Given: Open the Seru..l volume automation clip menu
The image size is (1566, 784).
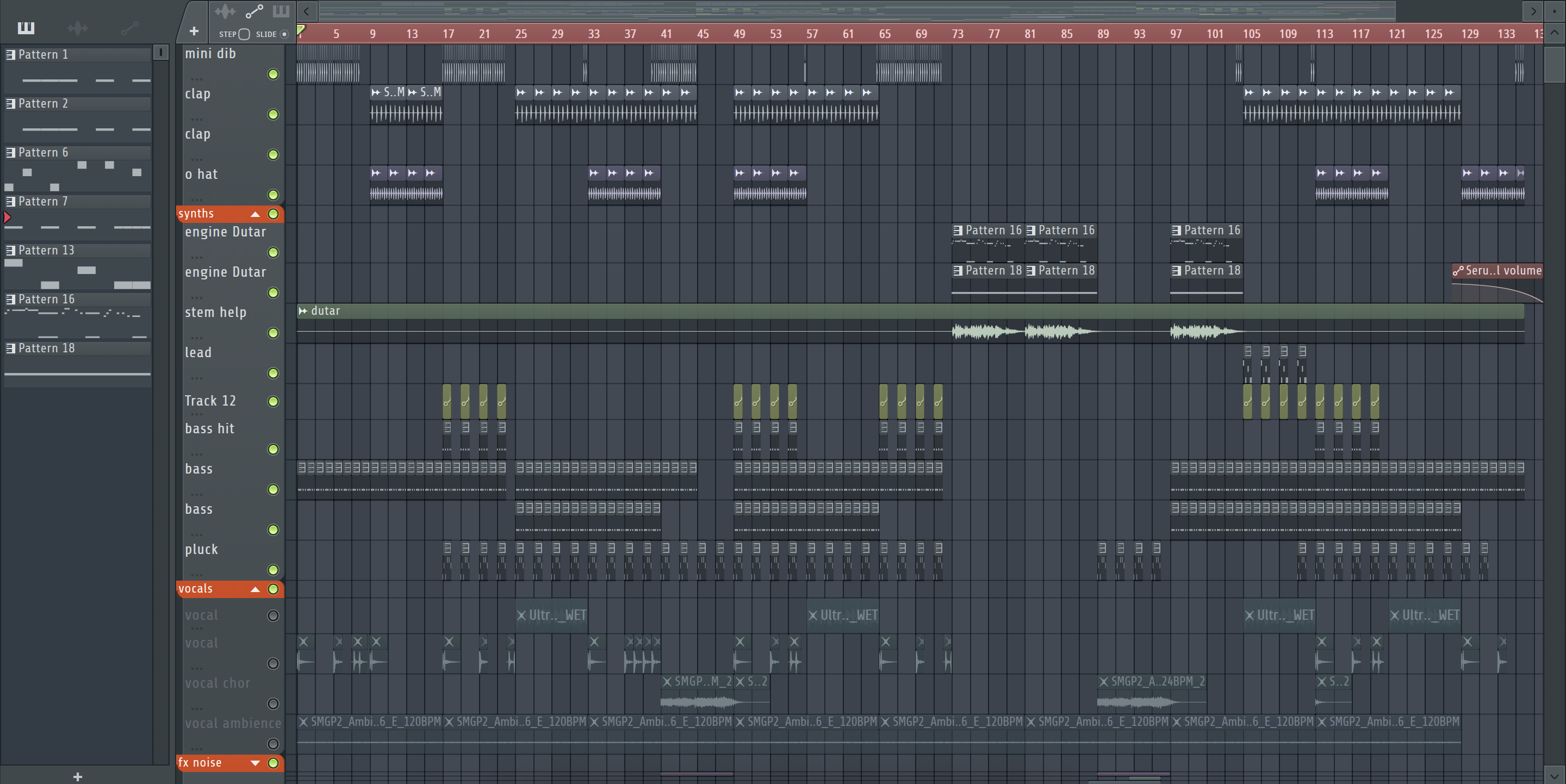Looking at the screenshot, I should (x=1458, y=271).
